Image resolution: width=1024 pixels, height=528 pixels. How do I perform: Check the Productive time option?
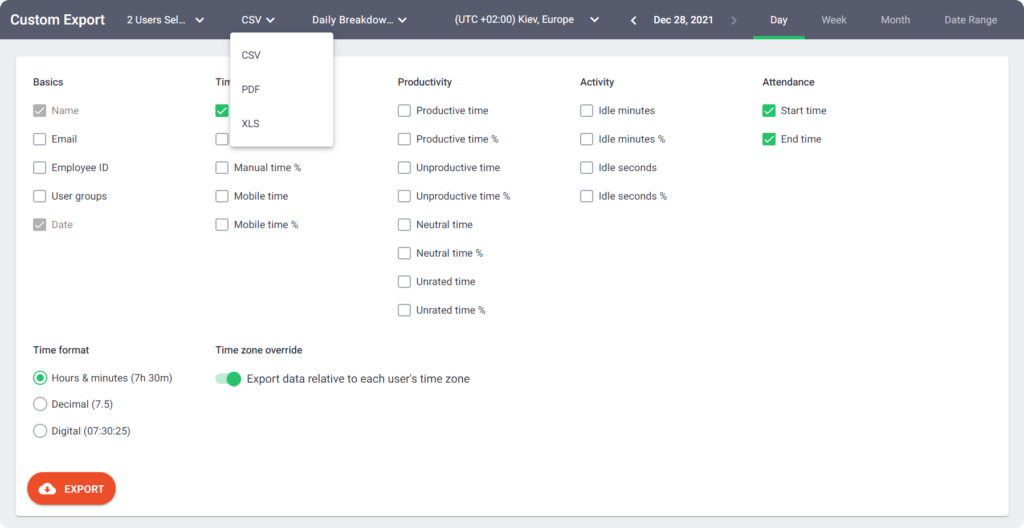[x=404, y=111]
